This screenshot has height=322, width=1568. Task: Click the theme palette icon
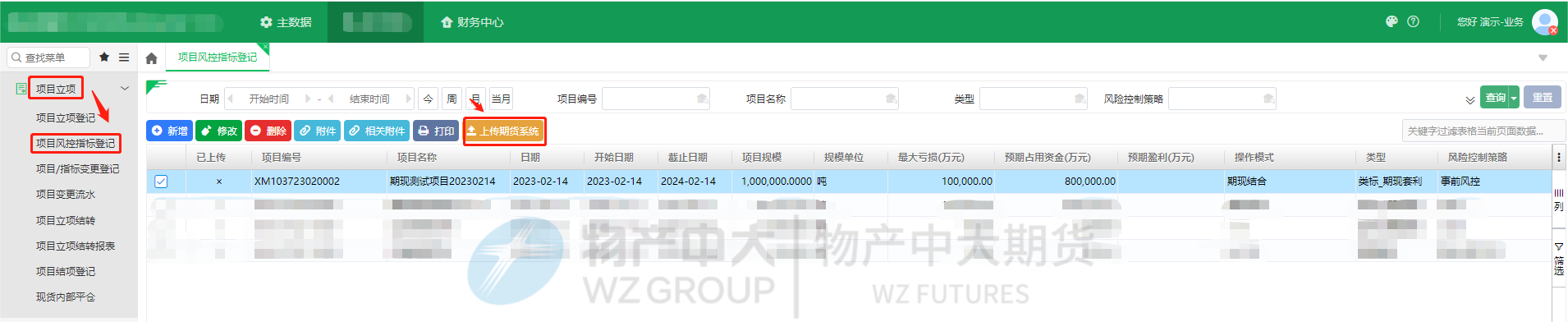tap(1391, 22)
